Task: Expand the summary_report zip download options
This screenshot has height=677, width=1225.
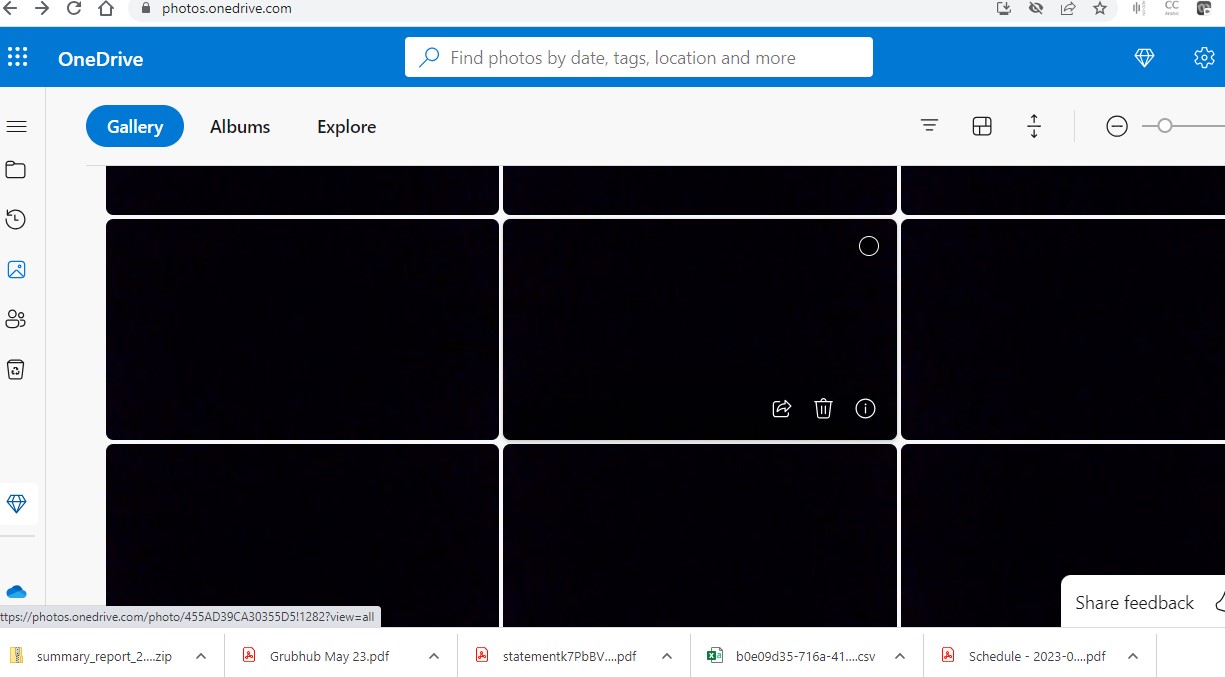Action: (200, 655)
